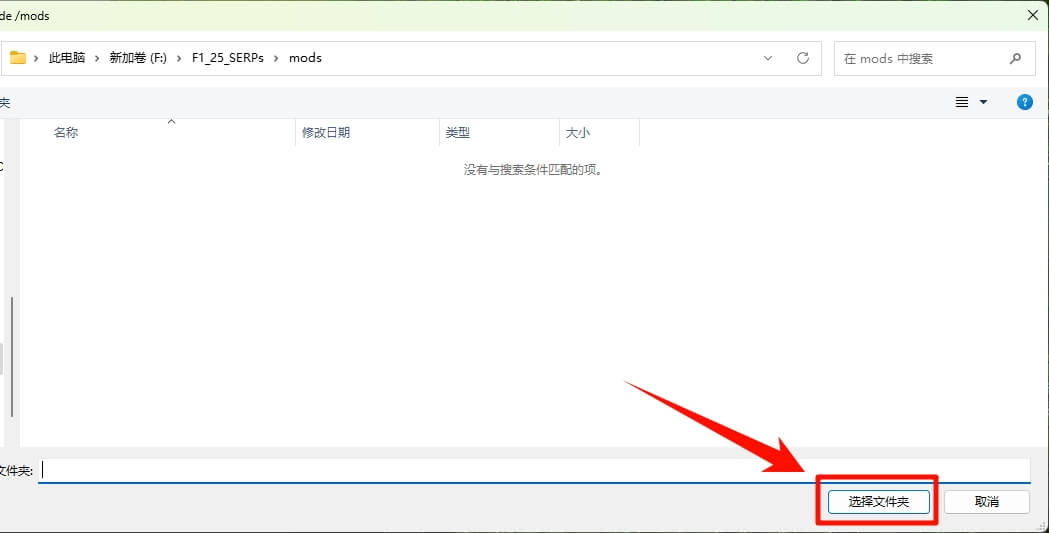Click the mods breadcrumb segment
The width and height of the screenshot is (1049, 533).
pos(305,58)
